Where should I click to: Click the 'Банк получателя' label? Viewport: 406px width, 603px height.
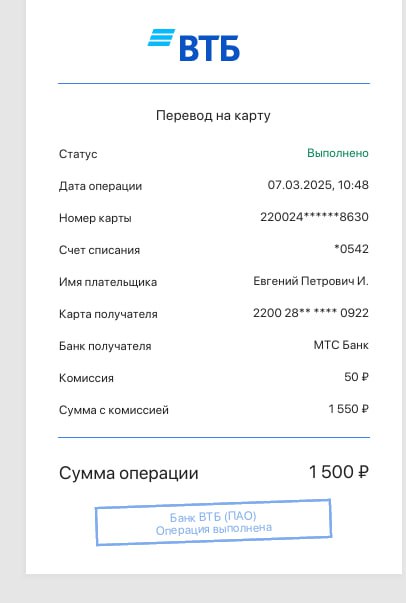tap(105, 346)
